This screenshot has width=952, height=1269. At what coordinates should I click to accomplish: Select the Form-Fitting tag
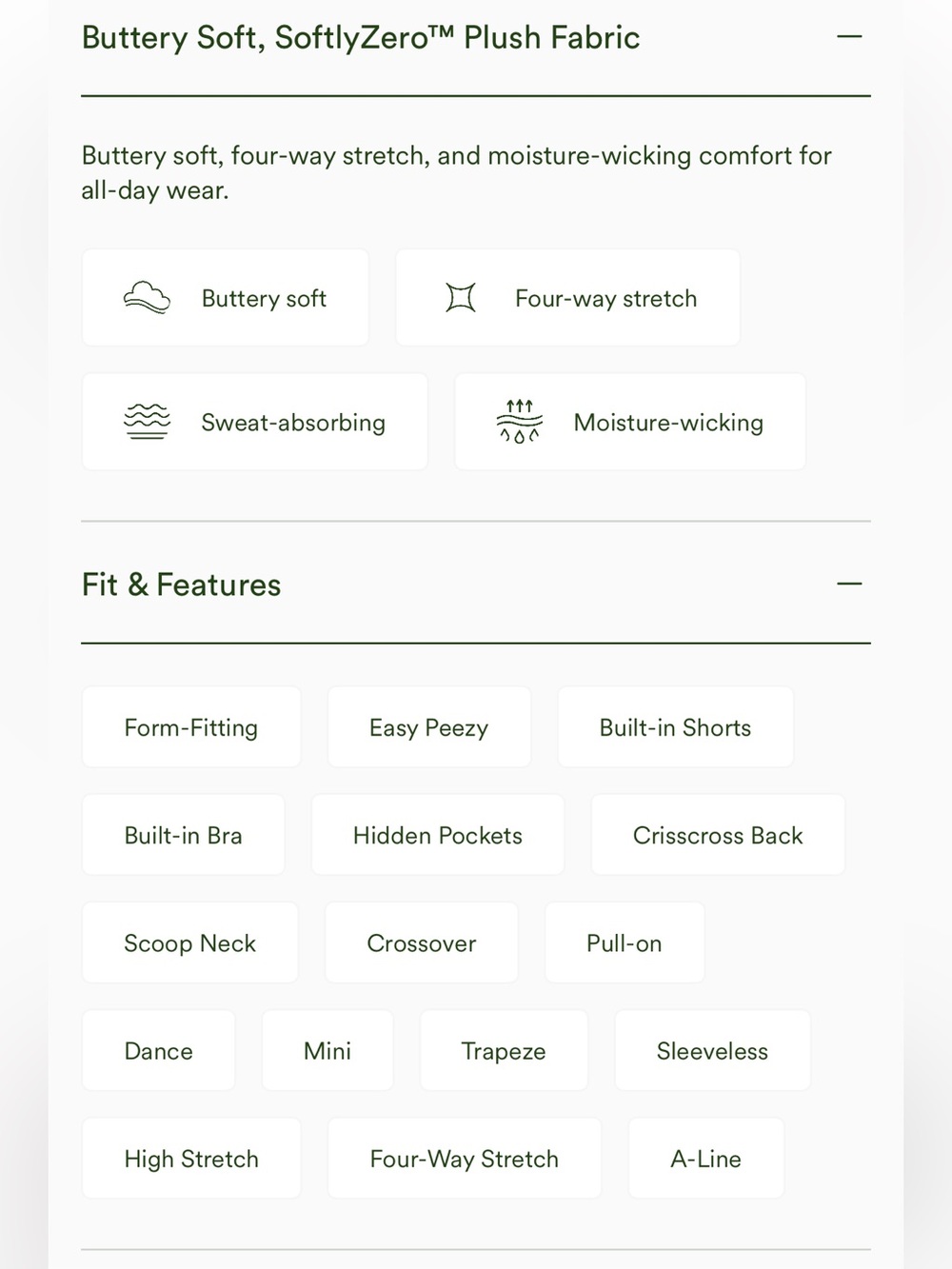coord(191,727)
